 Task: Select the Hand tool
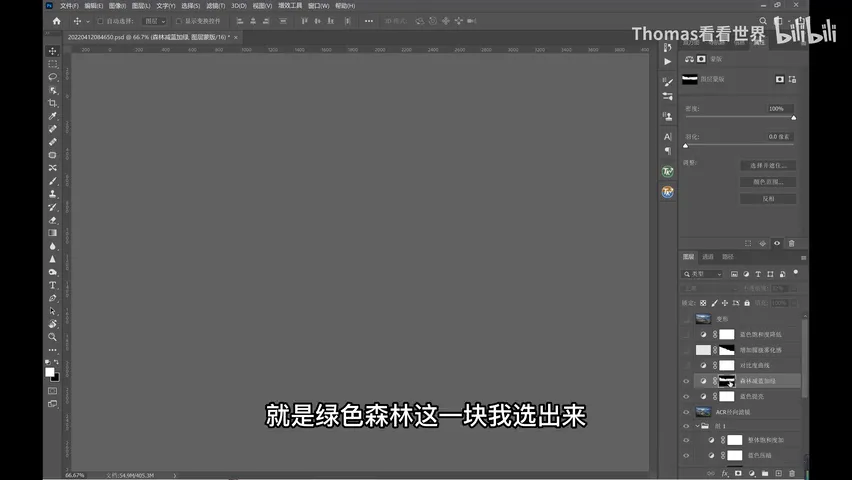(53, 324)
